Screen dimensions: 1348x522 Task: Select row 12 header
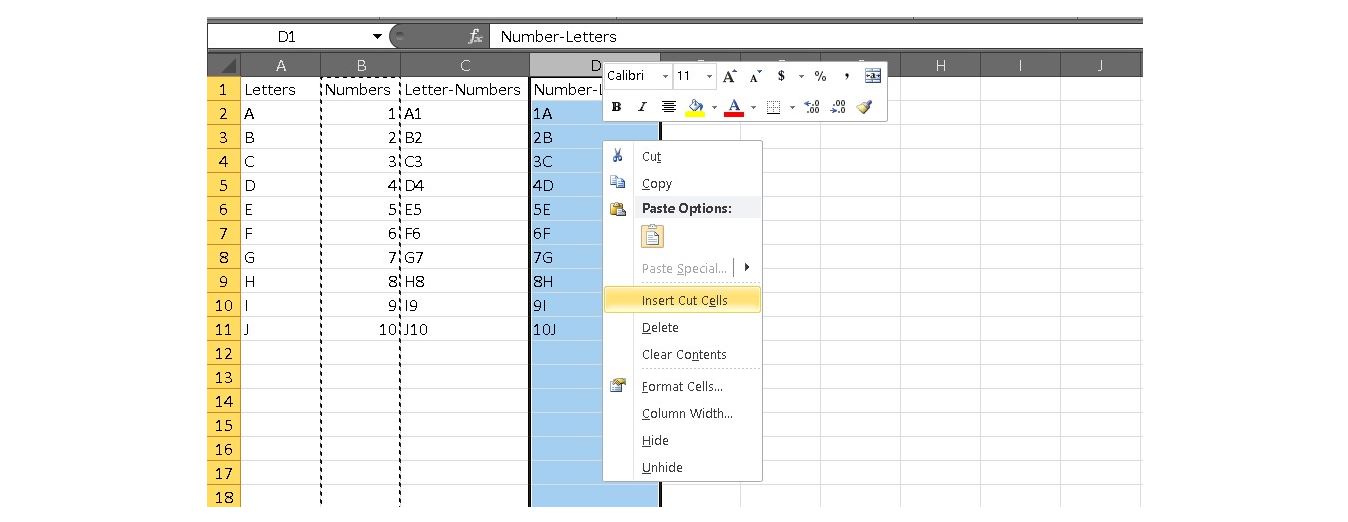[x=224, y=353]
